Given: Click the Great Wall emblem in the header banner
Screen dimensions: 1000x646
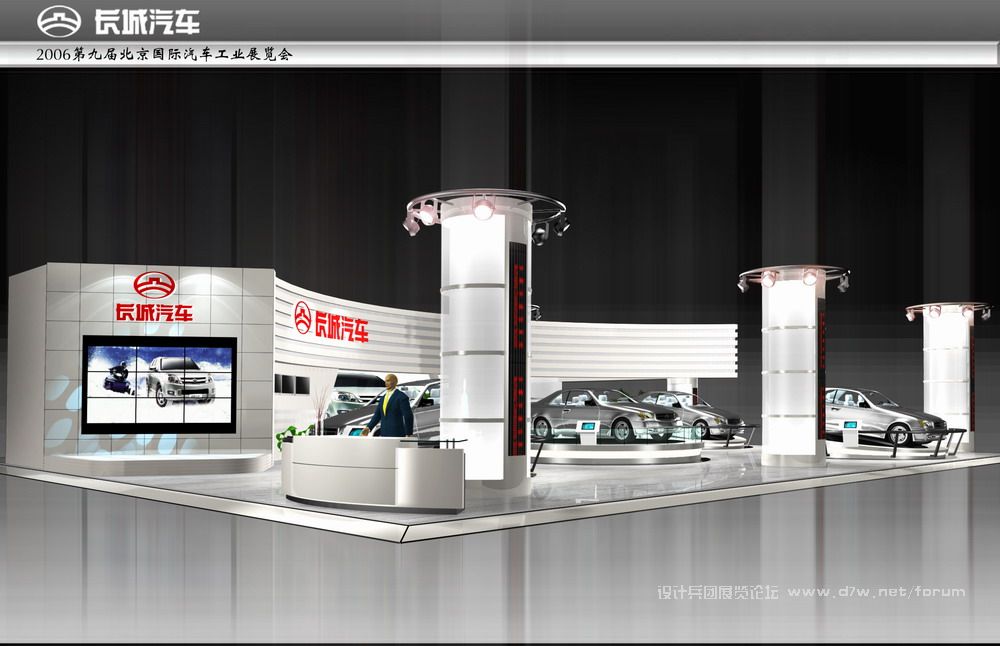Looking at the screenshot, I should [x=59, y=20].
